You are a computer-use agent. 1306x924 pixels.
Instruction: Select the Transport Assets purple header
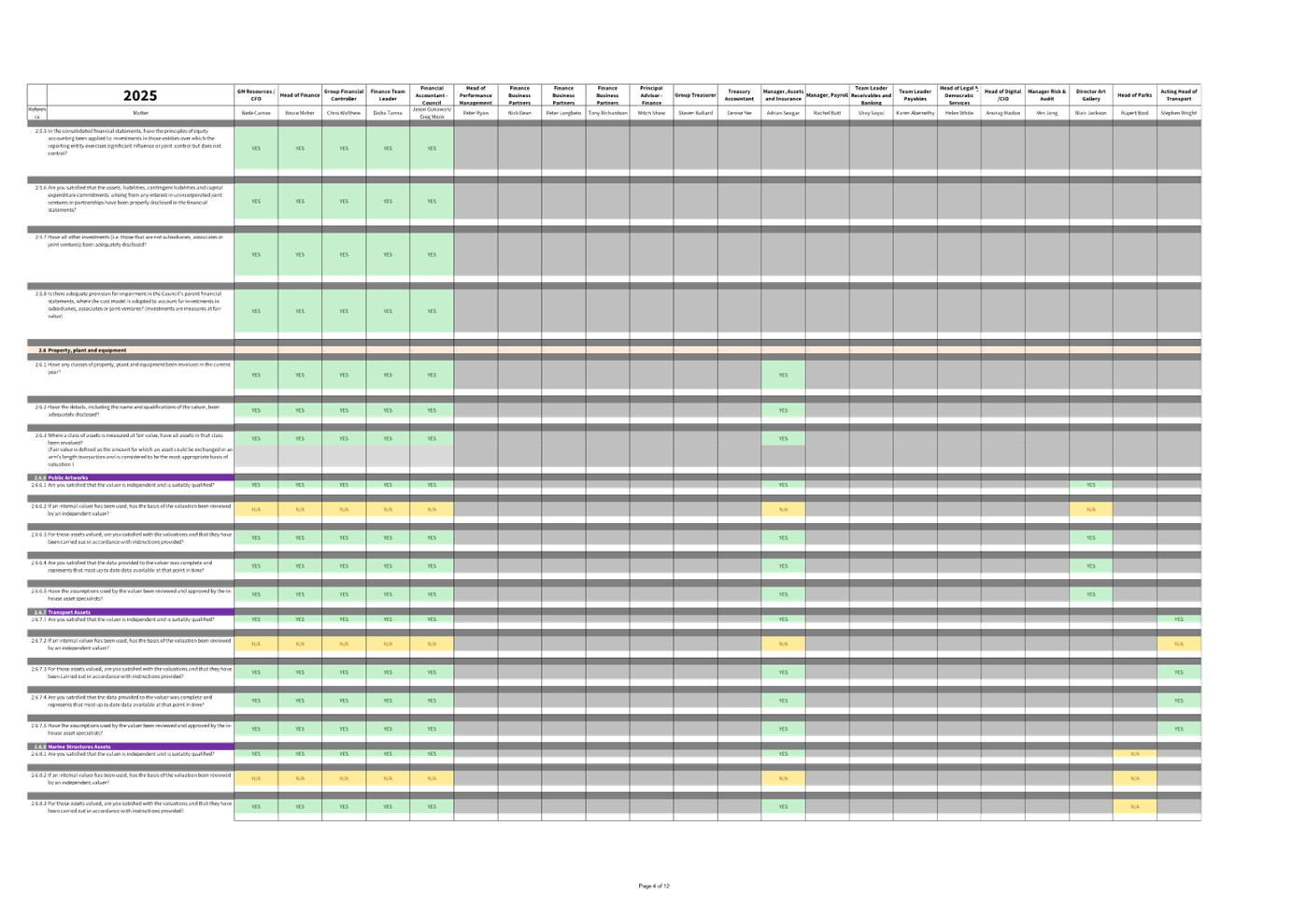click(131, 613)
